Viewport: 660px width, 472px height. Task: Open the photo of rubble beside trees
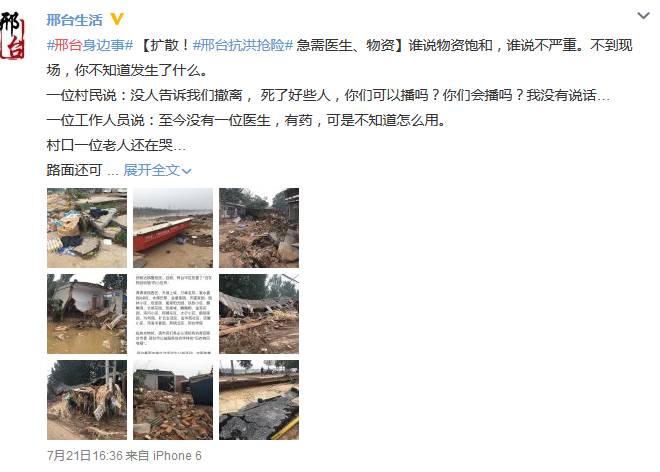coord(259,228)
